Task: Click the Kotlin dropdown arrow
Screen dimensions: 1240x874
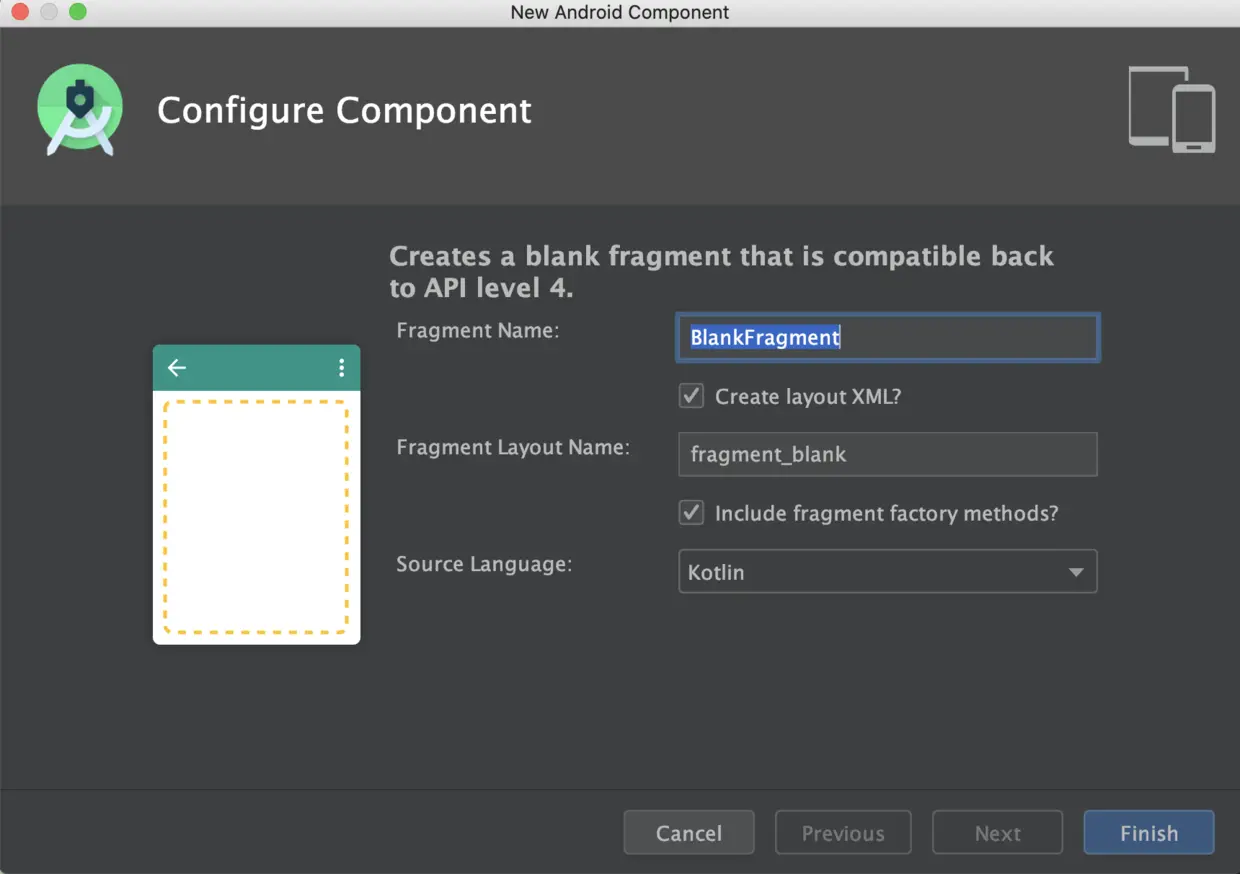Action: tap(1076, 573)
